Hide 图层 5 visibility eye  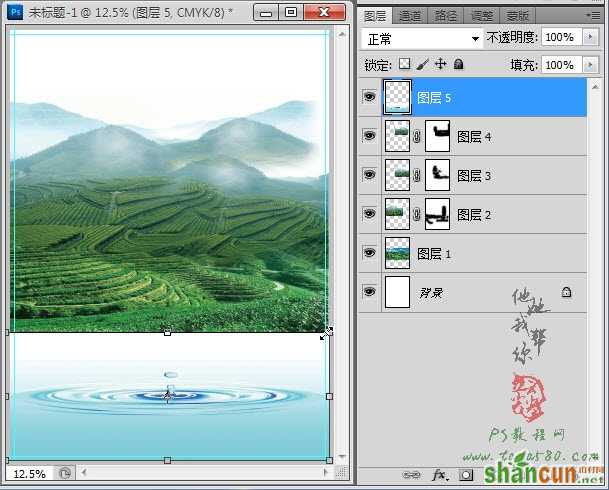pos(369,97)
